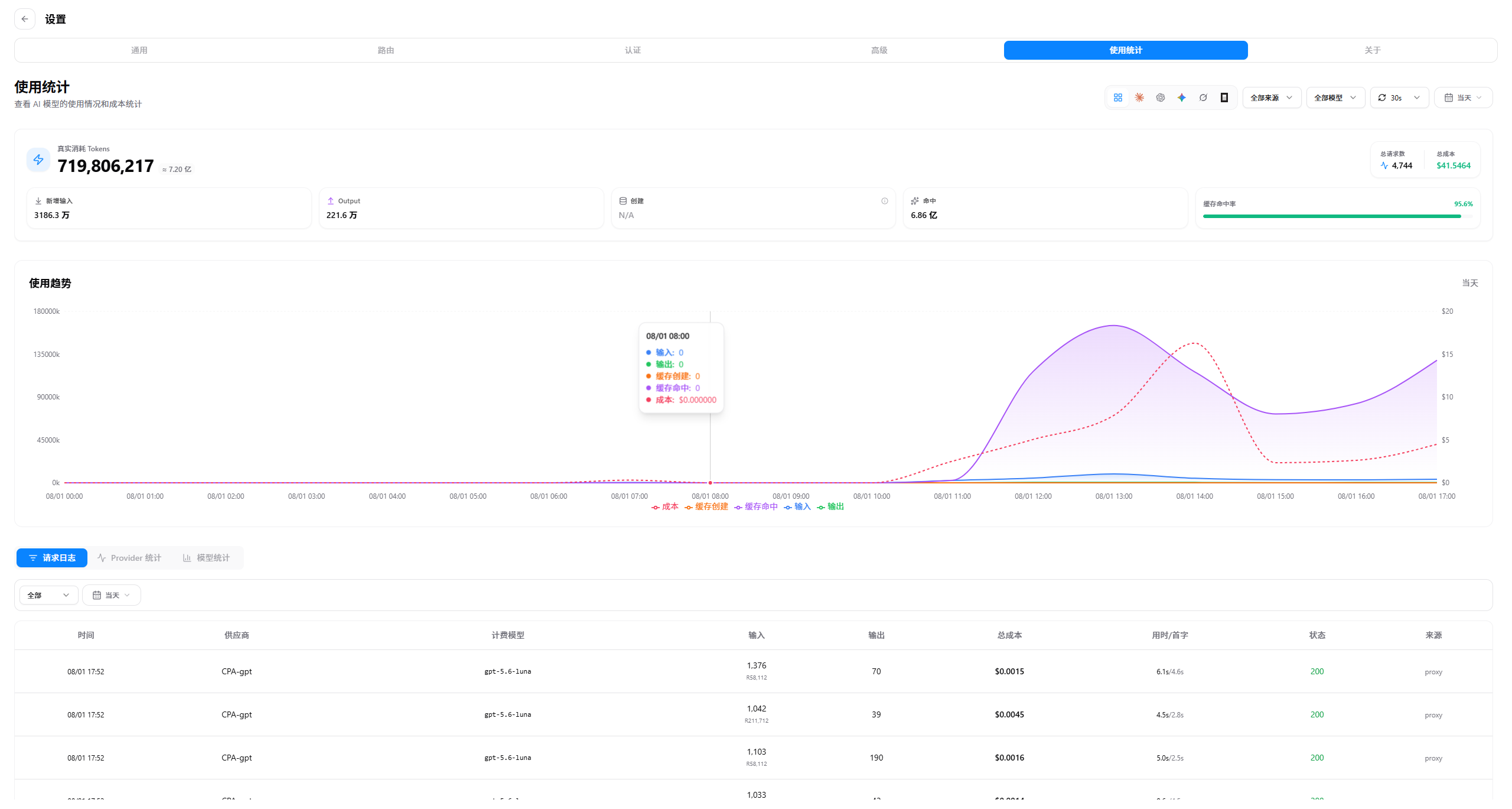This screenshot has width=1512, height=809.
Task: Toggle 缓存命中 series in chart legend
Action: pyautogui.click(x=756, y=506)
